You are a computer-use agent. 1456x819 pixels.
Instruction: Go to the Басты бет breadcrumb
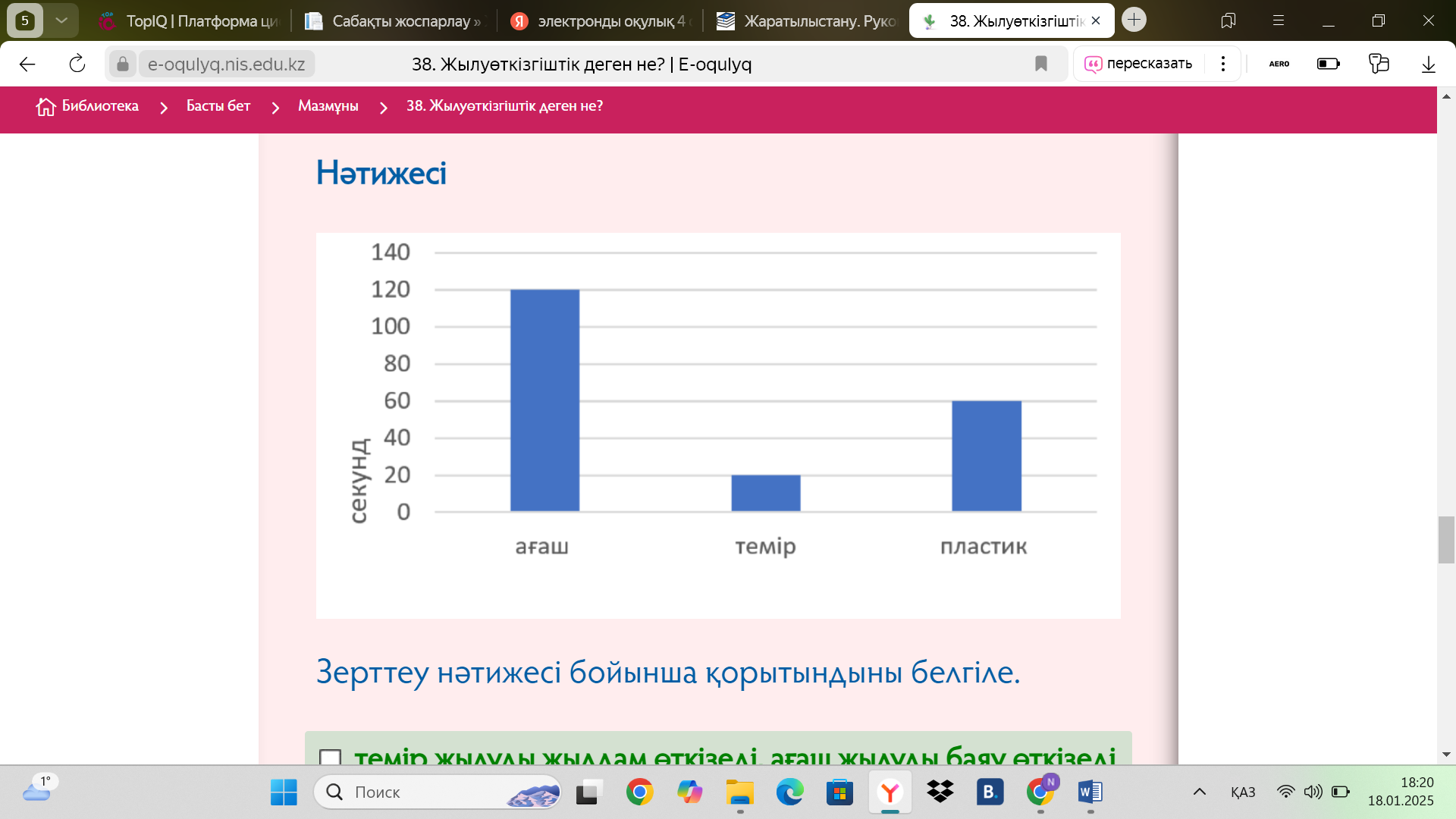tap(218, 106)
